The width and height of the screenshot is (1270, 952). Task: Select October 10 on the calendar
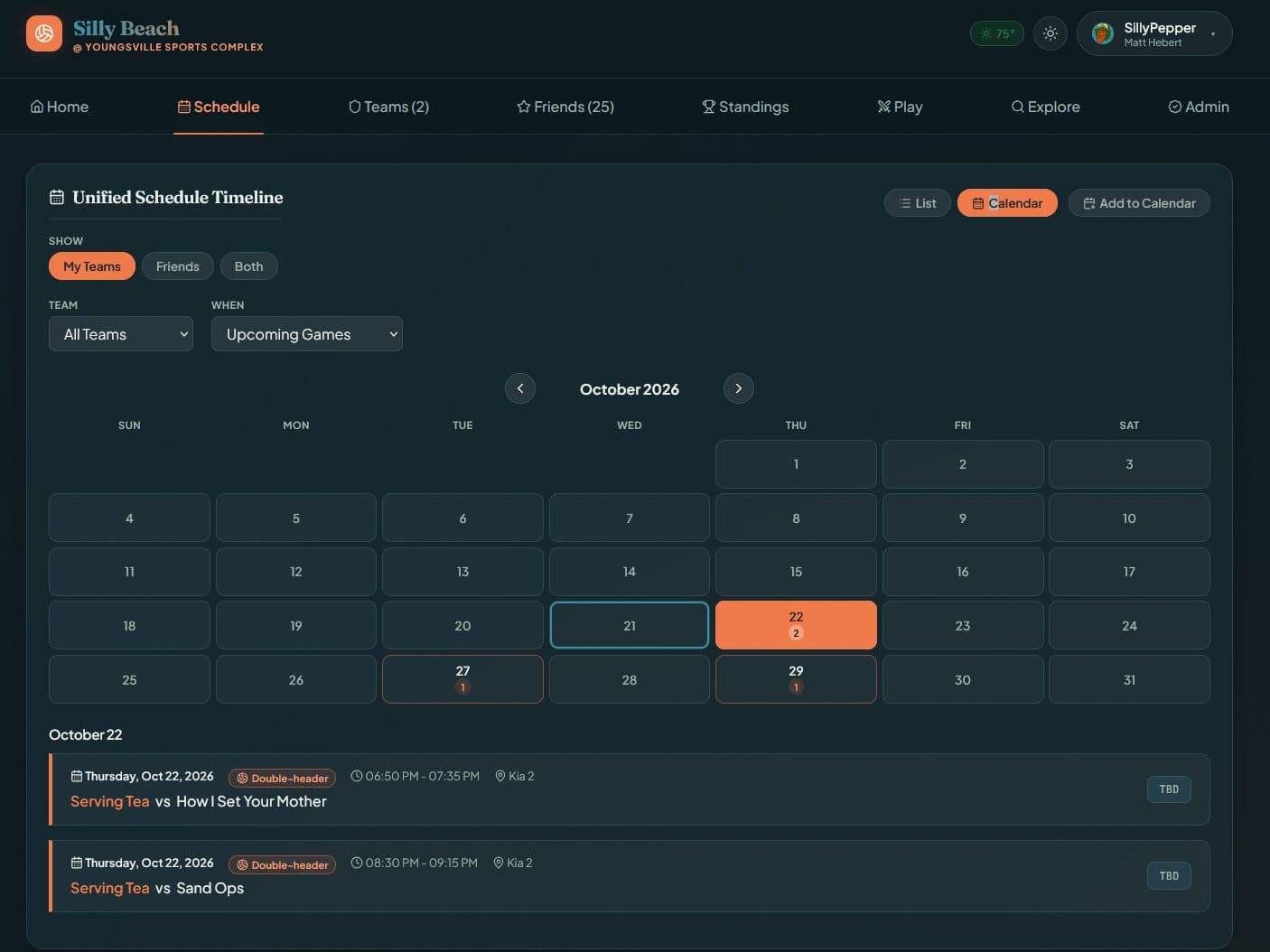(1129, 518)
